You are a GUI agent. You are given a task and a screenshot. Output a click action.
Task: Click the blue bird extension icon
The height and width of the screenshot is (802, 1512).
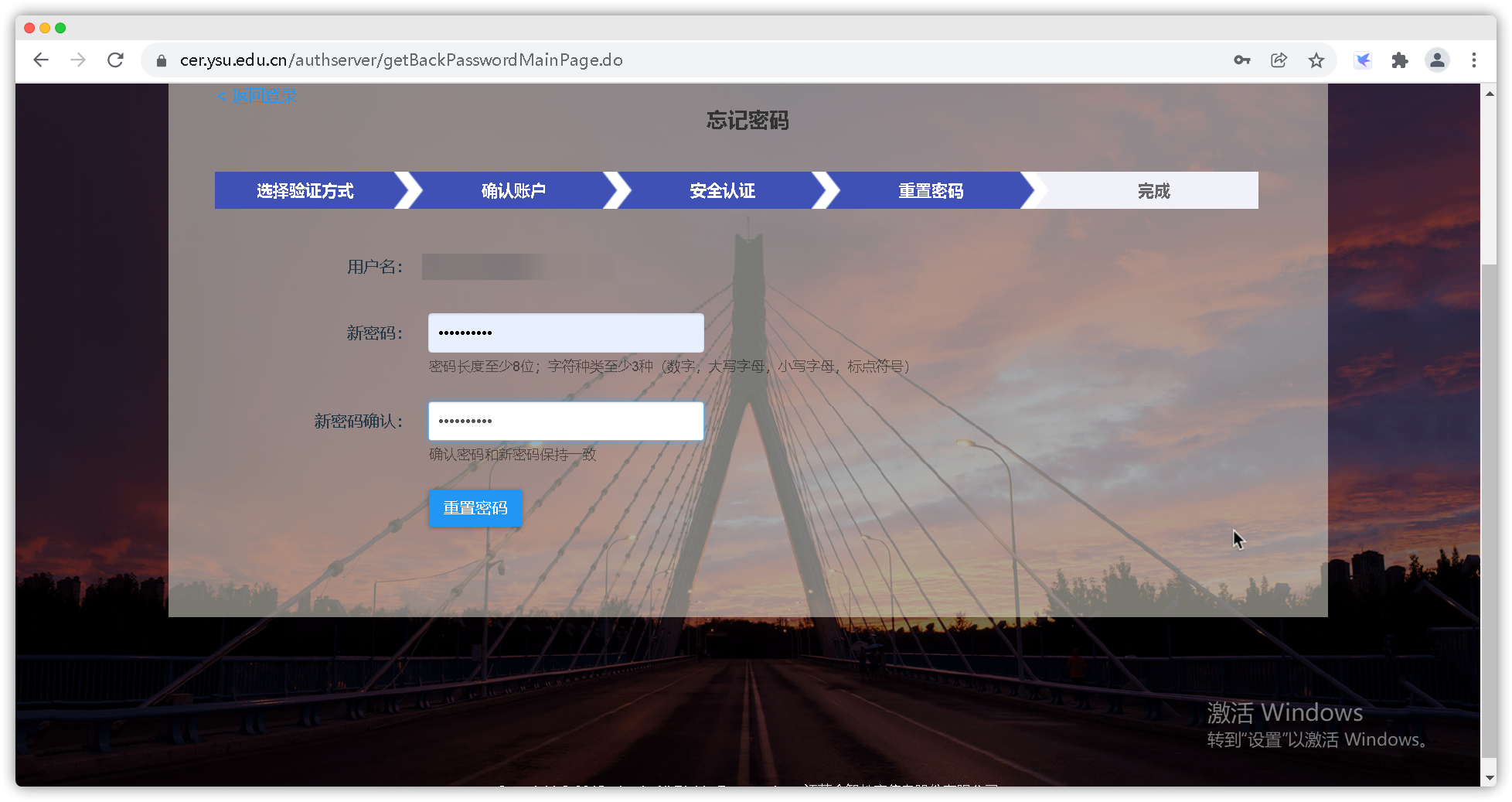pyautogui.click(x=1363, y=60)
